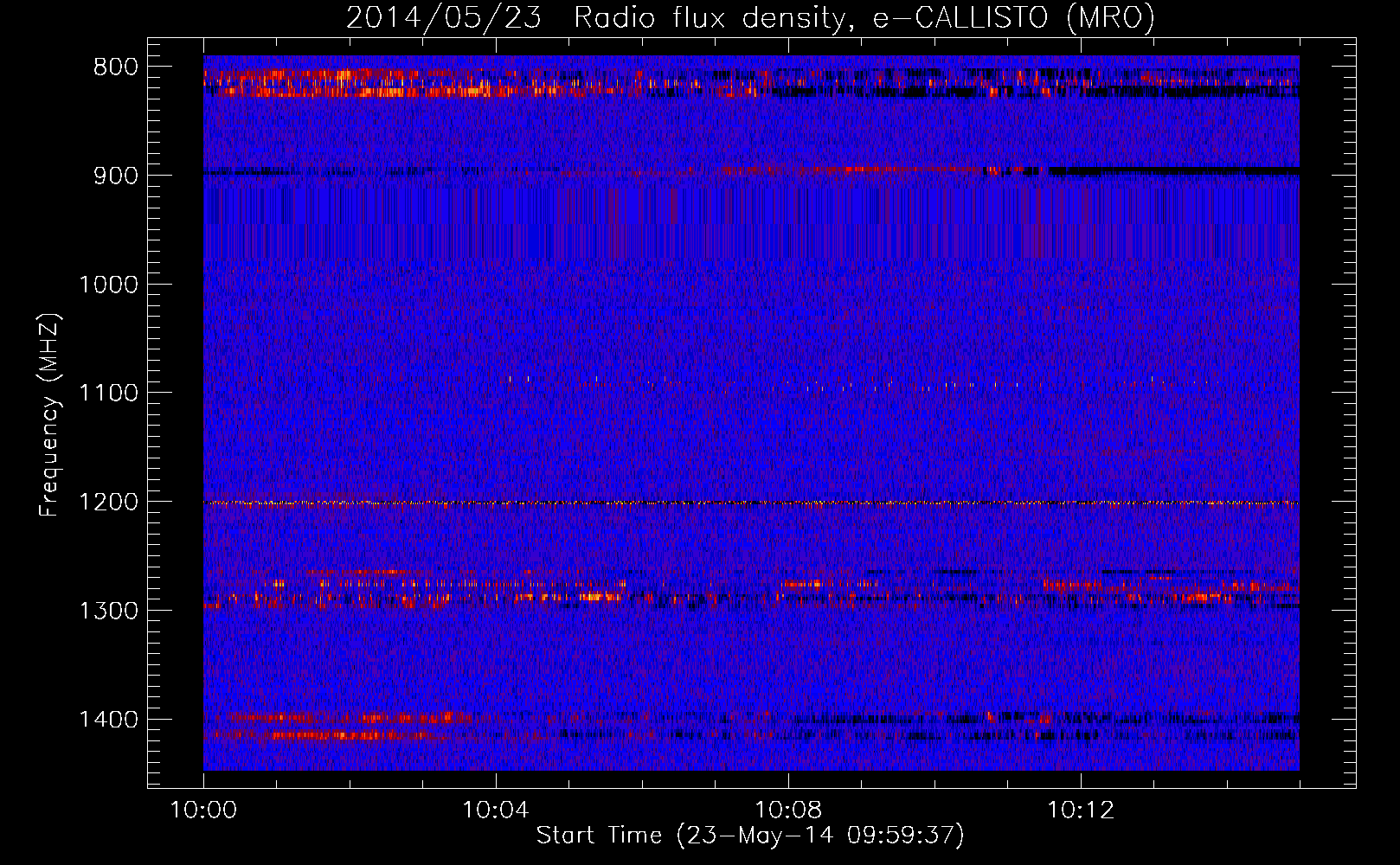
Task: Click the 10:12 time axis label
Action: coord(1081,811)
